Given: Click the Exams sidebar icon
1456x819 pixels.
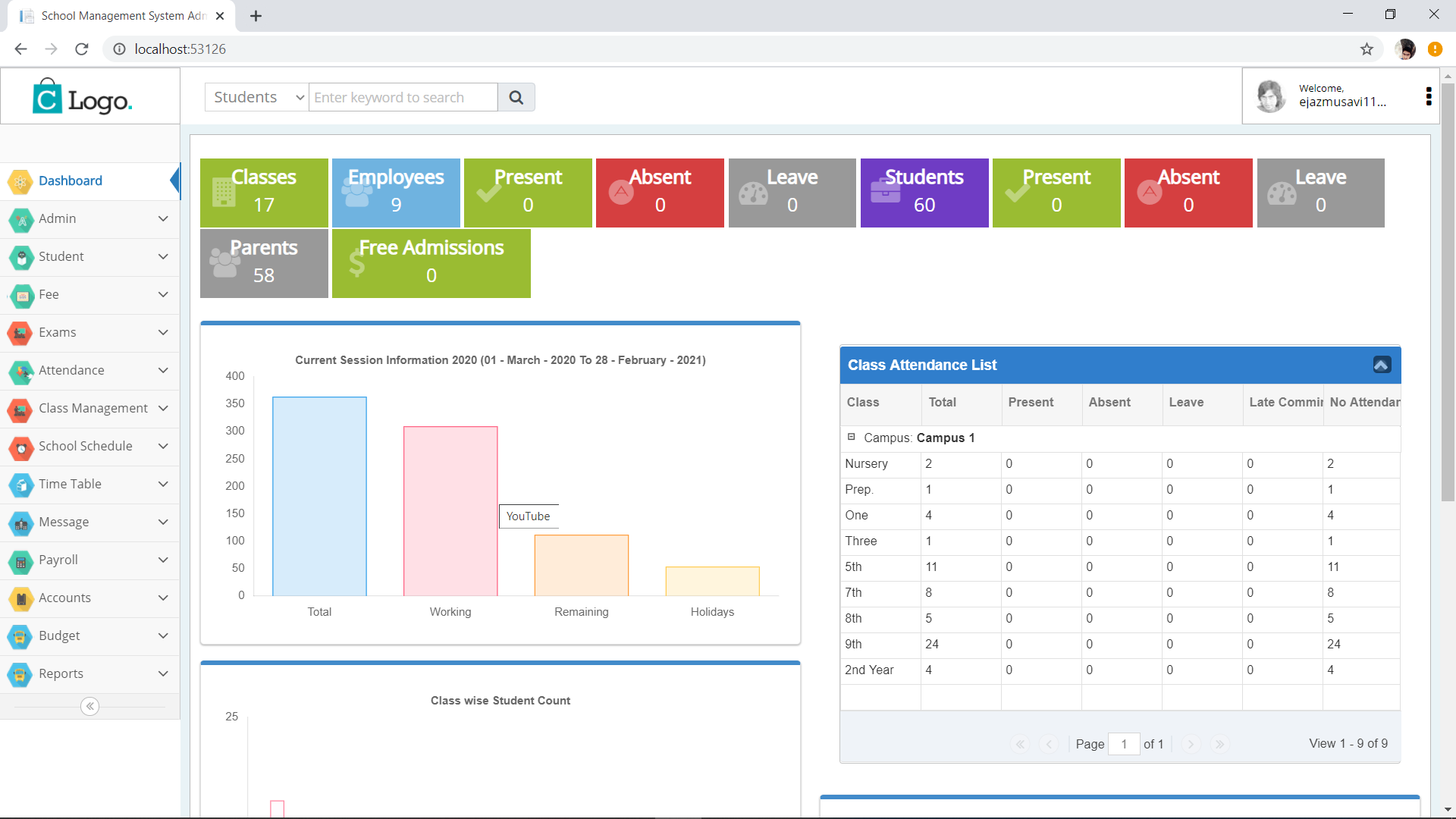Looking at the screenshot, I should point(20,332).
